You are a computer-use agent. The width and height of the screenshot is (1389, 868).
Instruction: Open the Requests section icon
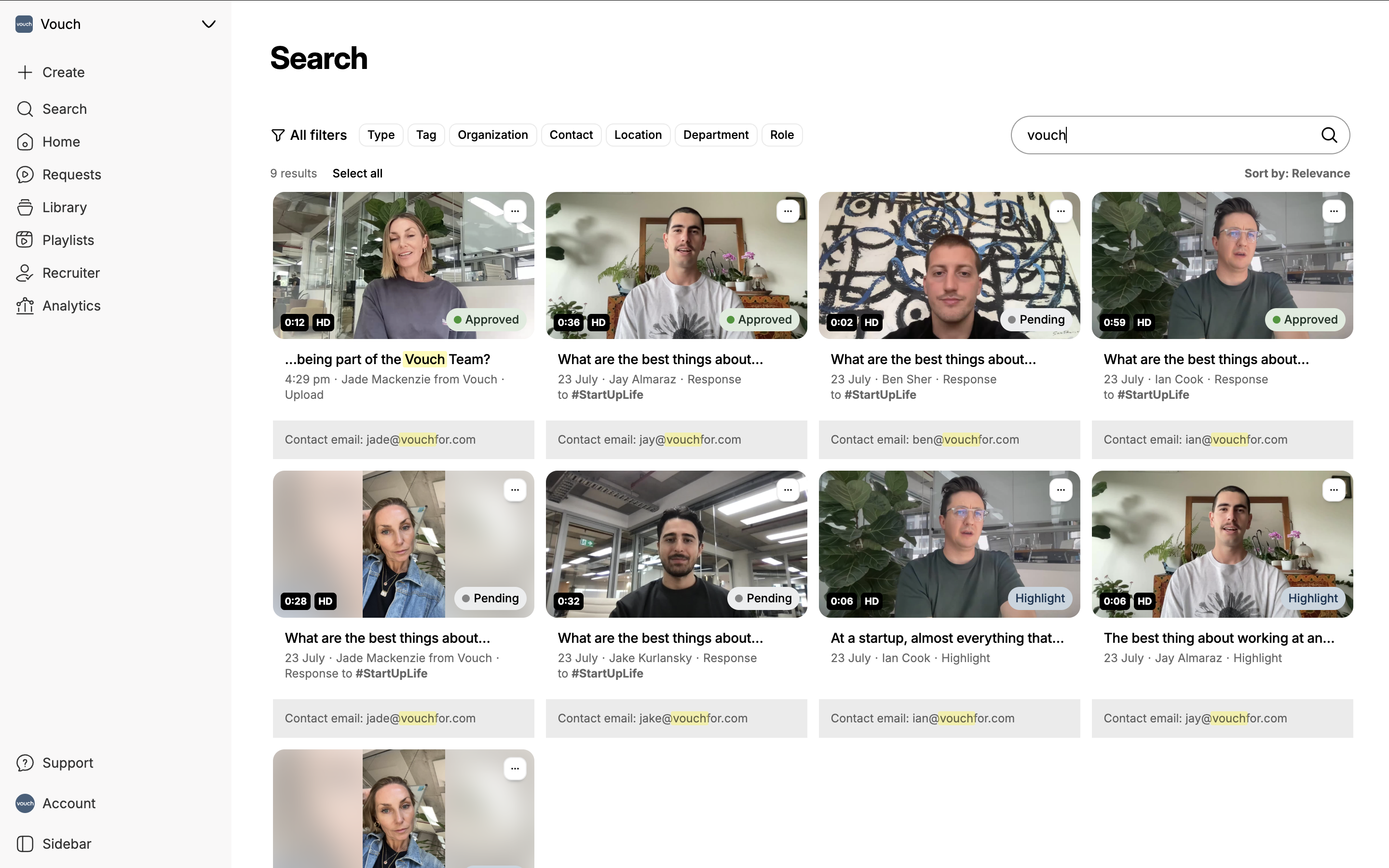(x=25, y=175)
